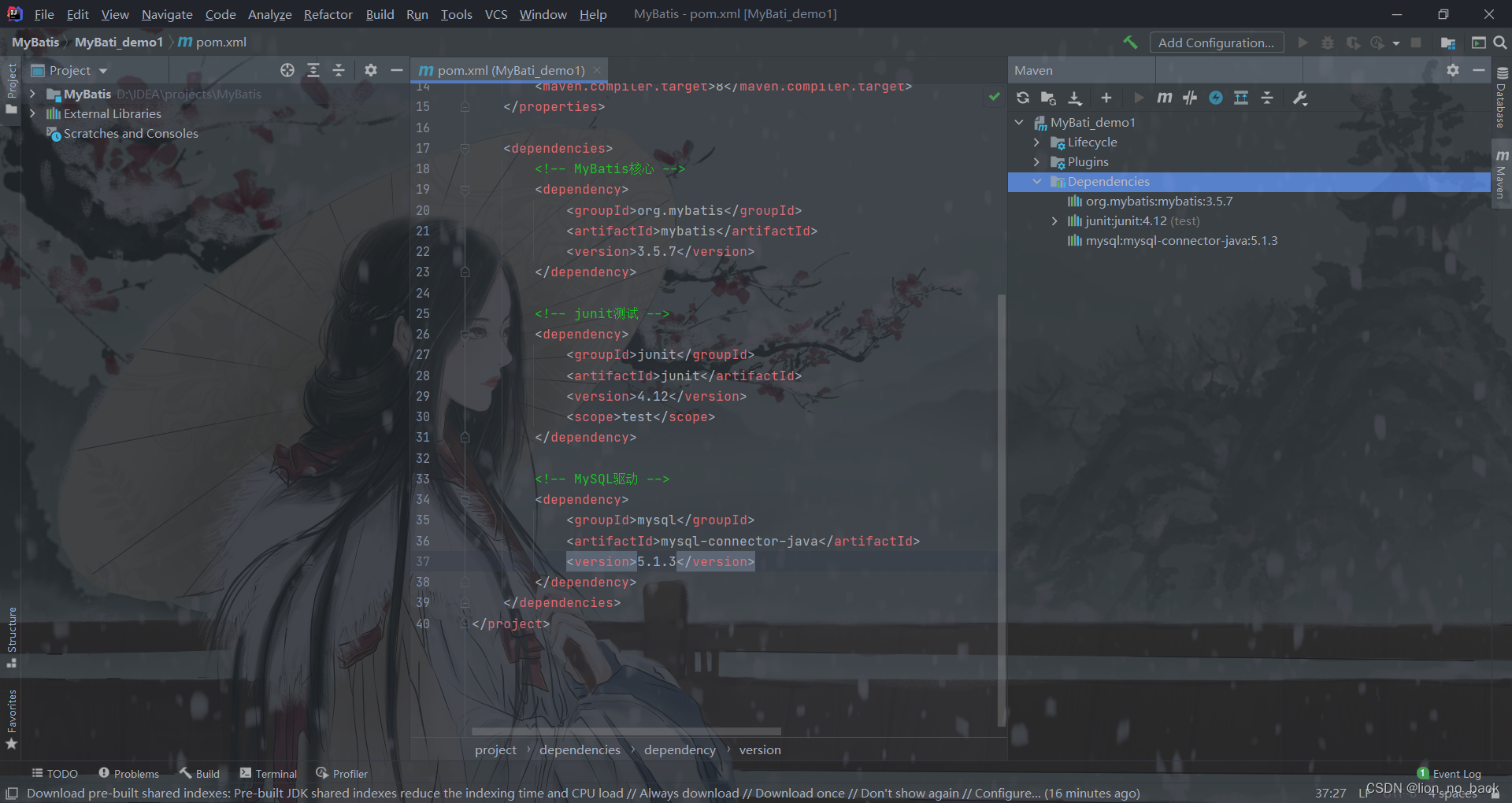Click caret position 37:27 in status bar
The height and width of the screenshot is (803, 1512).
pyautogui.click(x=1330, y=793)
